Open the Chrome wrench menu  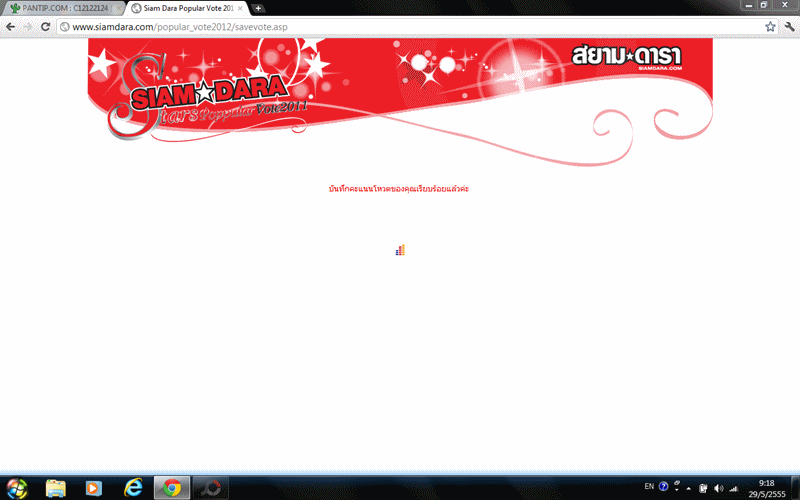[789, 27]
